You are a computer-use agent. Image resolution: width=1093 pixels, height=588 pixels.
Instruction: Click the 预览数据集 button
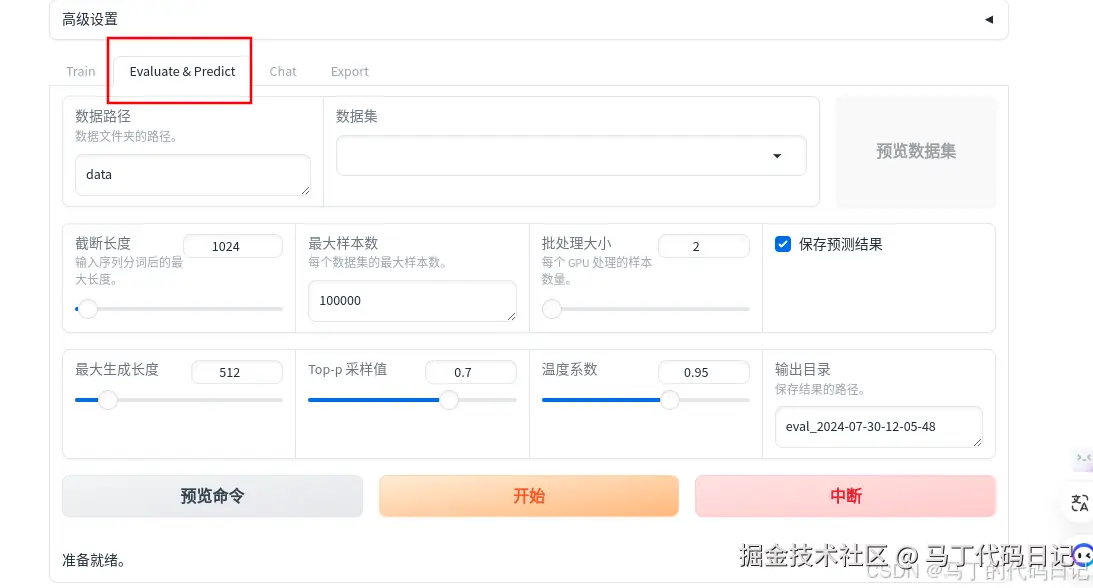915,151
